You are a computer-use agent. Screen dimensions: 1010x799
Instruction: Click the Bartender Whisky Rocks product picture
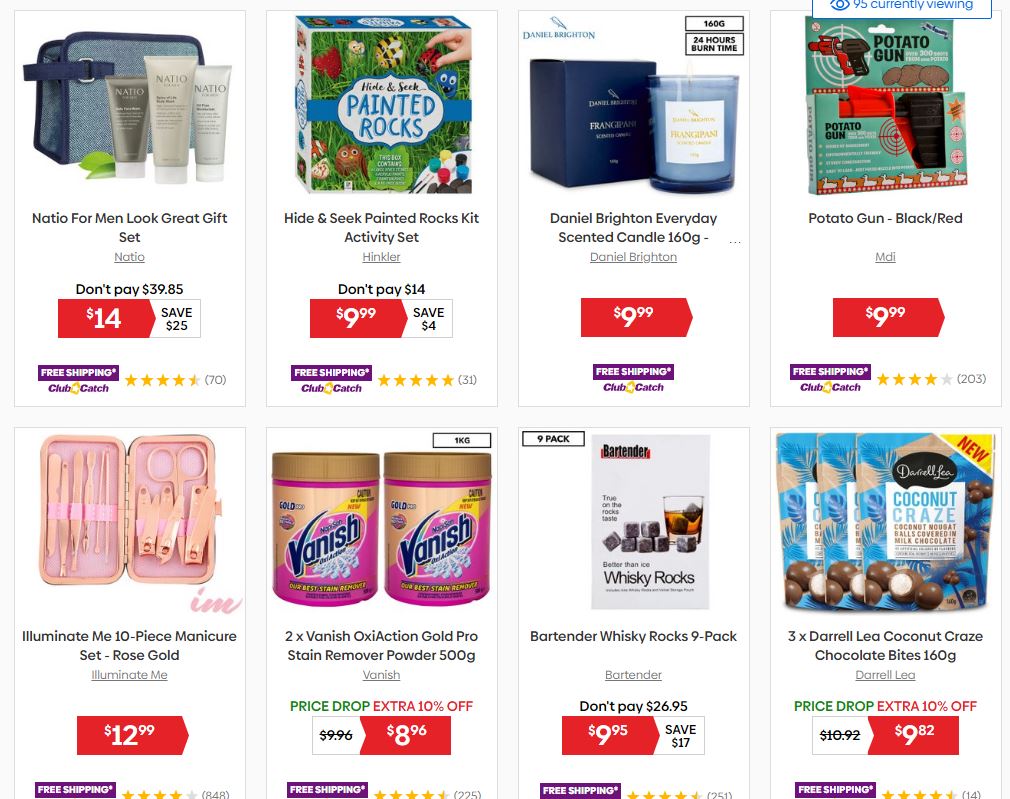pos(651,522)
